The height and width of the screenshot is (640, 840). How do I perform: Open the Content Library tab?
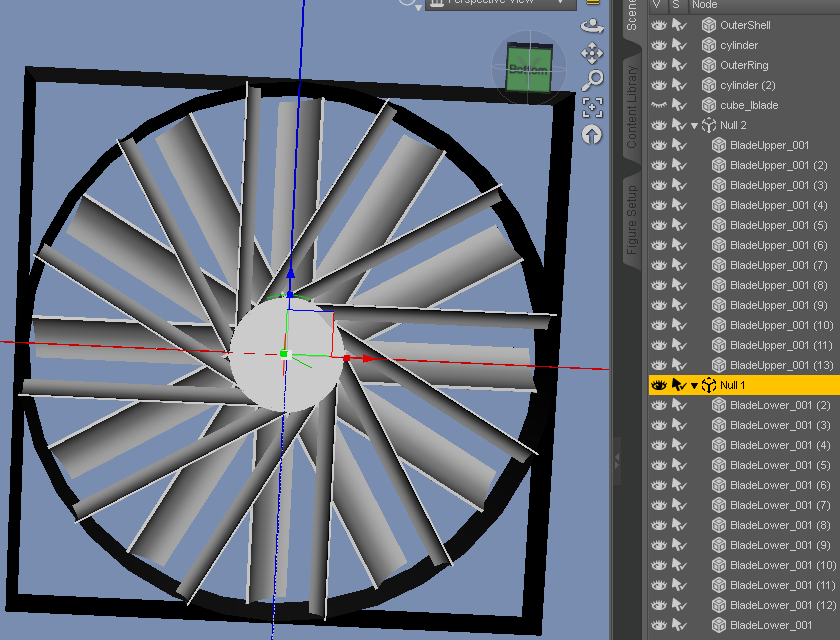click(x=632, y=107)
